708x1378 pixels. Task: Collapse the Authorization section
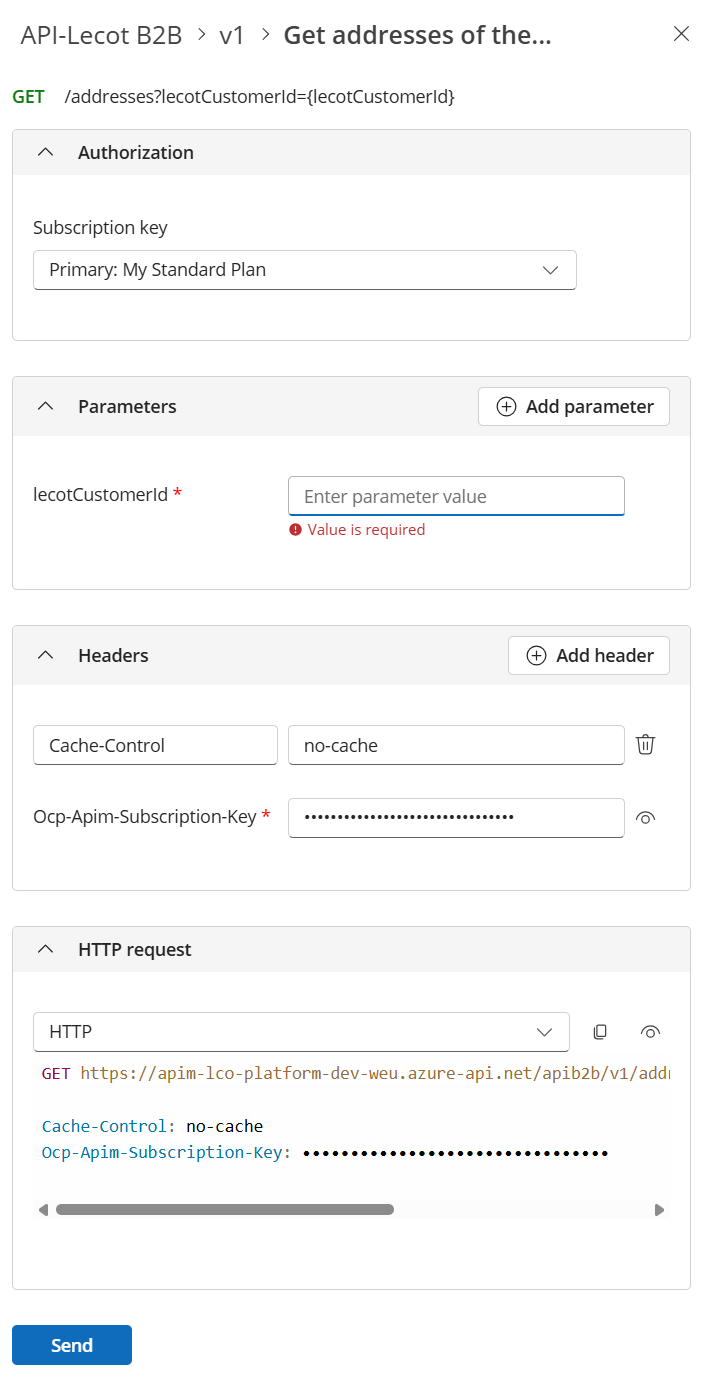point(45,153)
